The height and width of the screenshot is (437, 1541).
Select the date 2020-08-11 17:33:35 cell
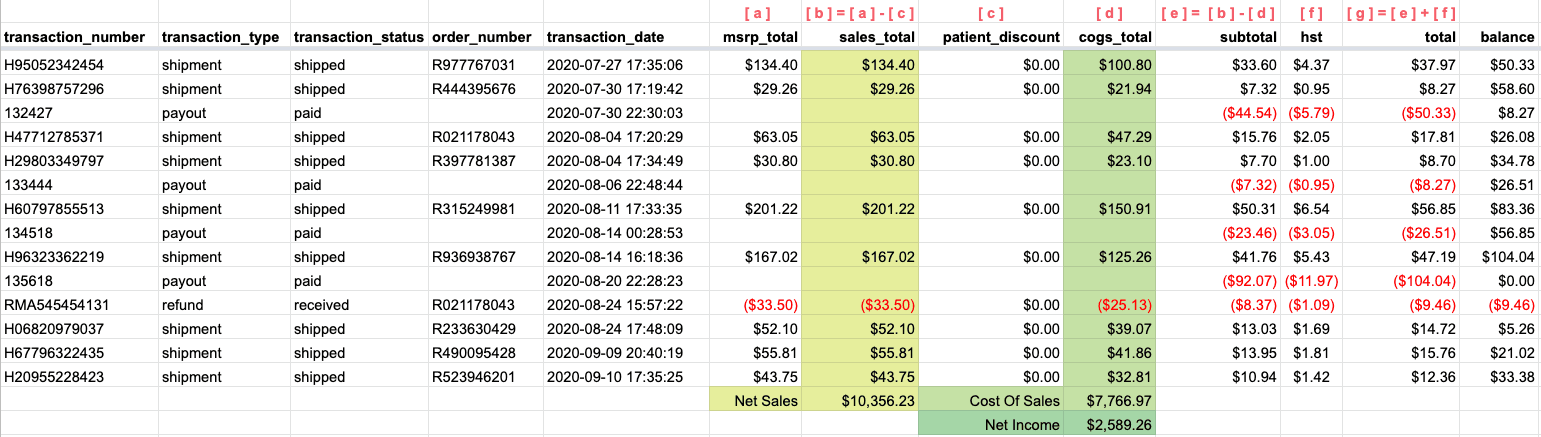(626, 209)
